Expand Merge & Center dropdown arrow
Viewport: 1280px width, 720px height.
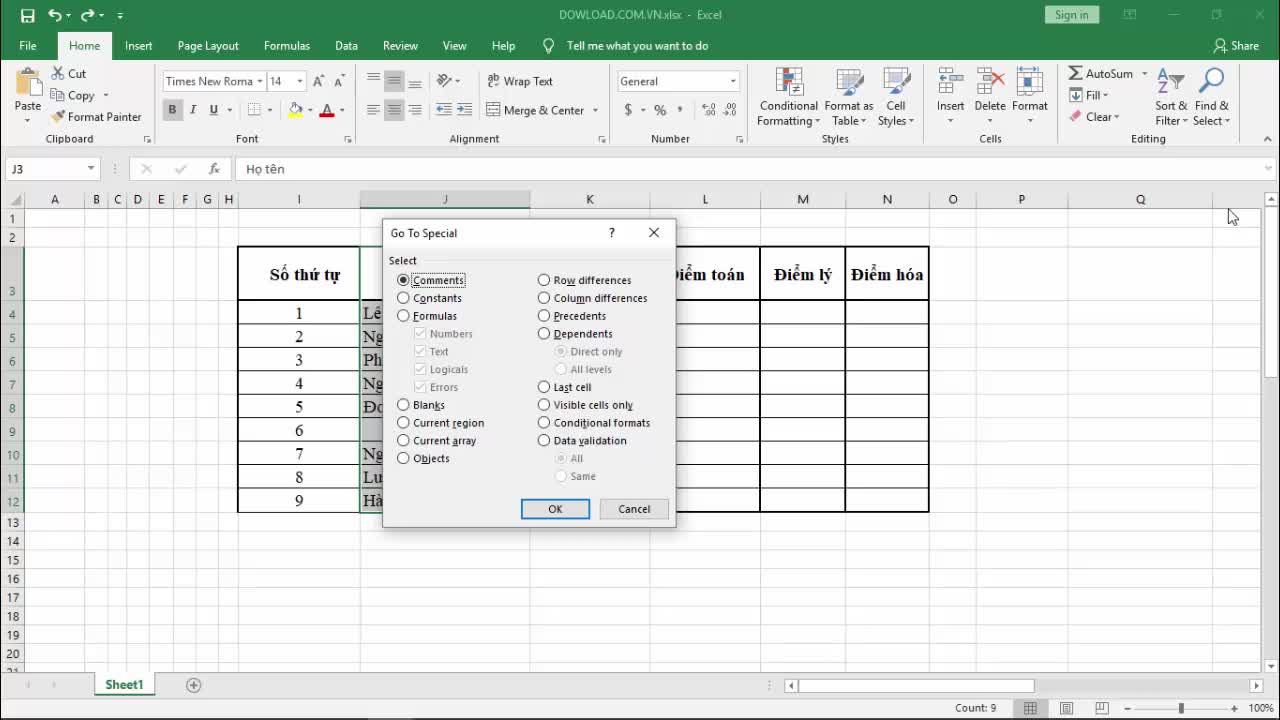596,110
